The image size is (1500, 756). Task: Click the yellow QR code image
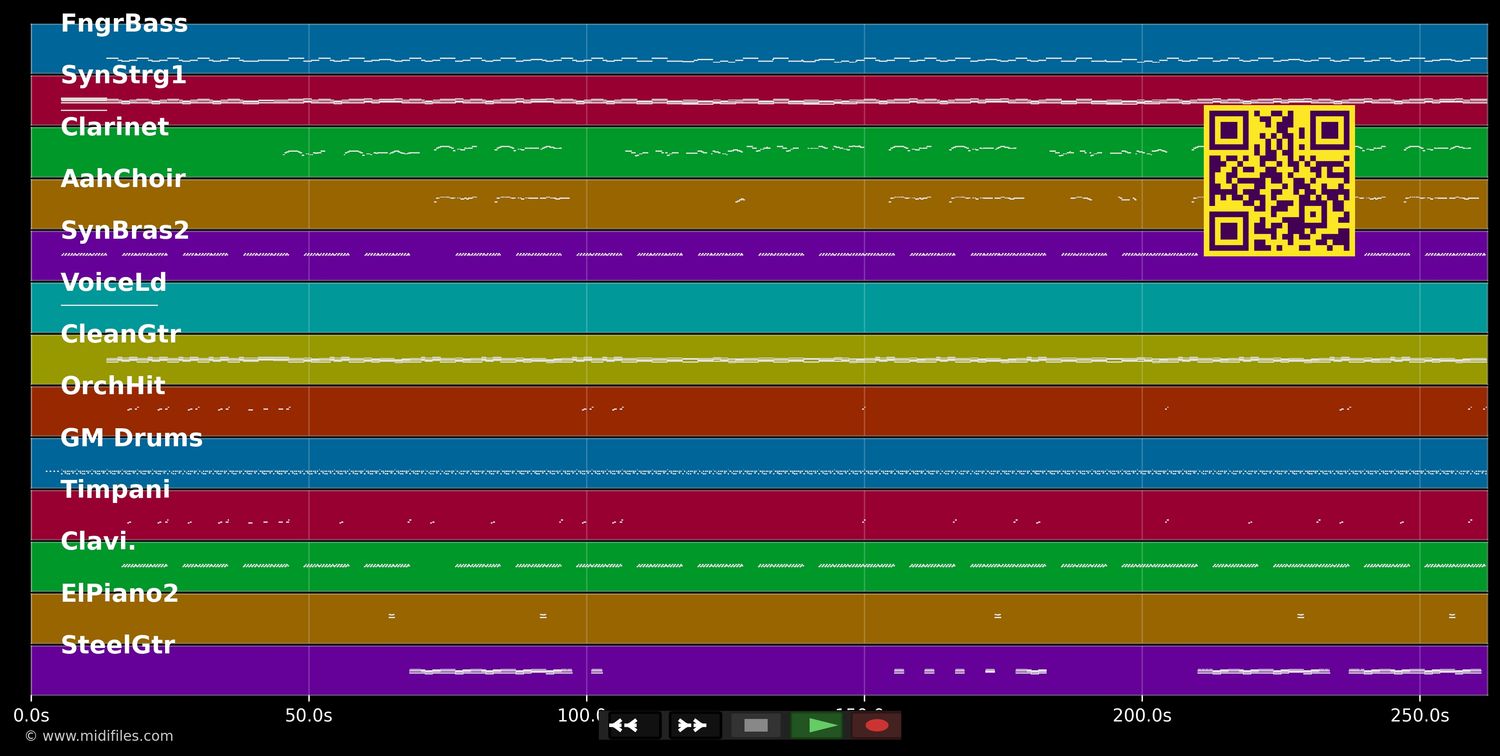click(x=1279, y=181)
